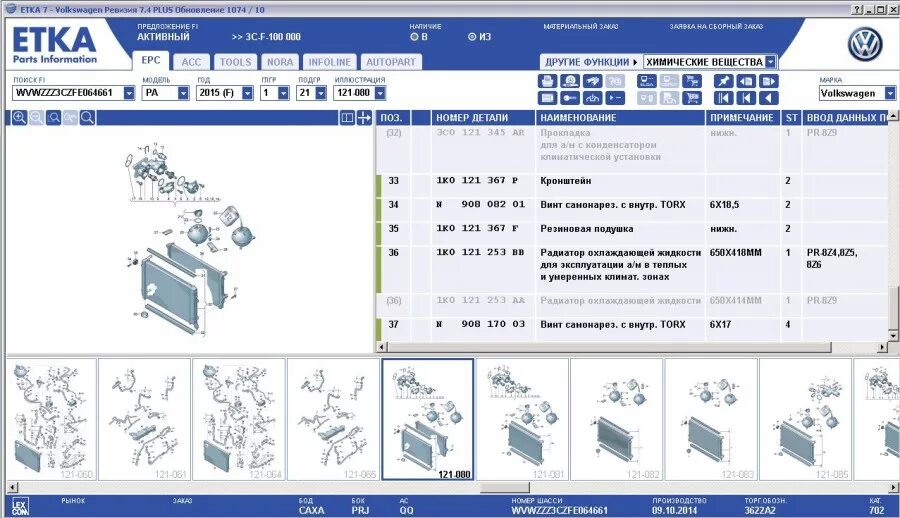The width and height of the screenshot is (900, 518).
Task: Toggle the split-view layout icon
Action: point(347,118)
